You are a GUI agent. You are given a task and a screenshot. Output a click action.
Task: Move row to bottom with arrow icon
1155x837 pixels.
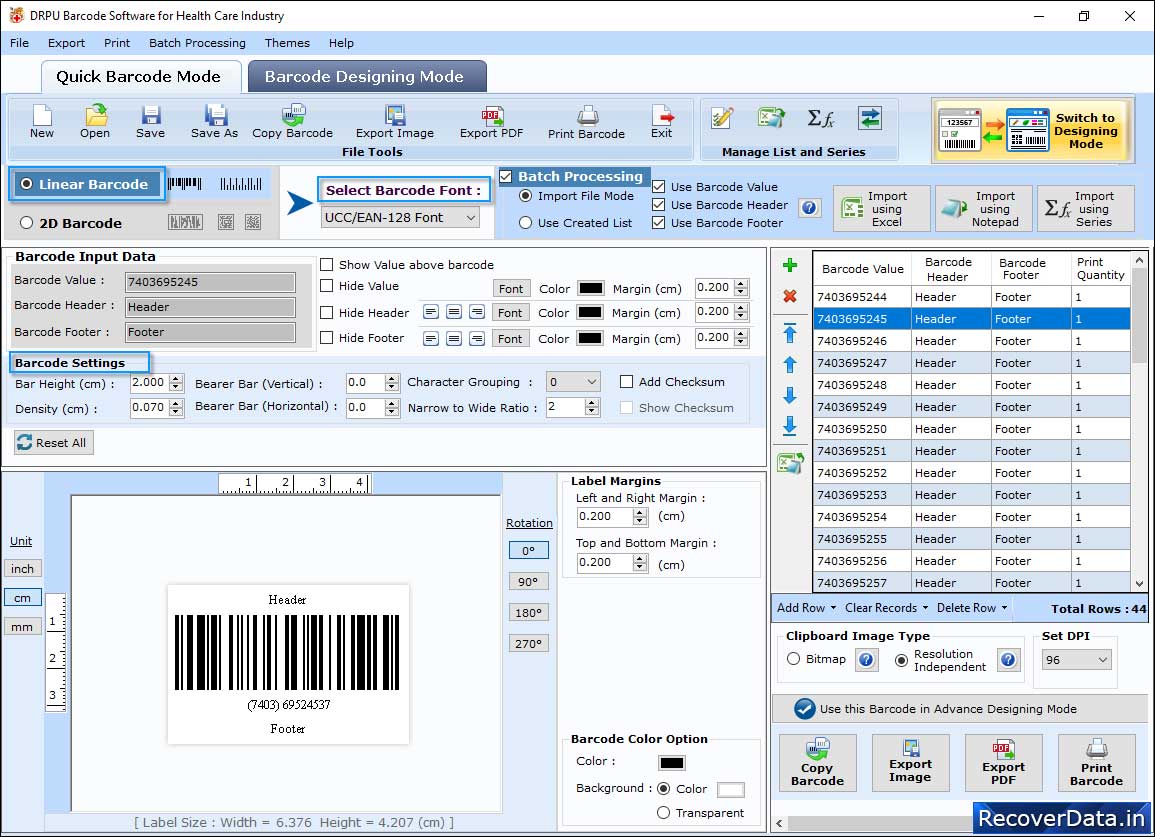point(790,426)
